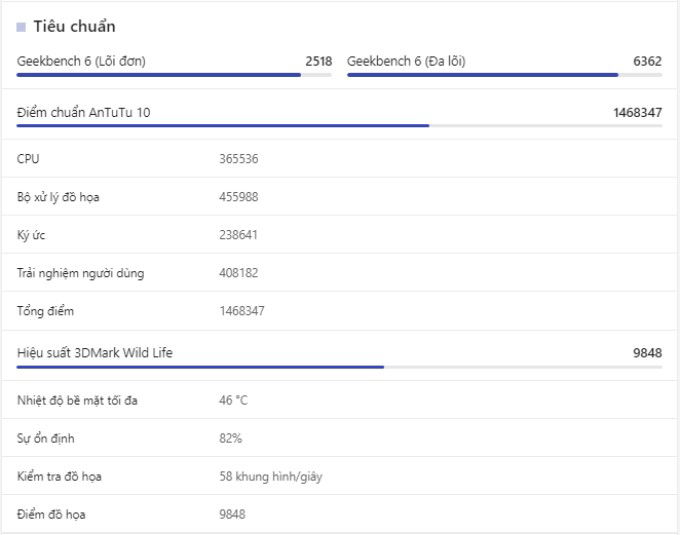The width and height of the screenshot is (680, 535).
Task: Select the Điểm đồ họa row
Action: tap(339, 515)
